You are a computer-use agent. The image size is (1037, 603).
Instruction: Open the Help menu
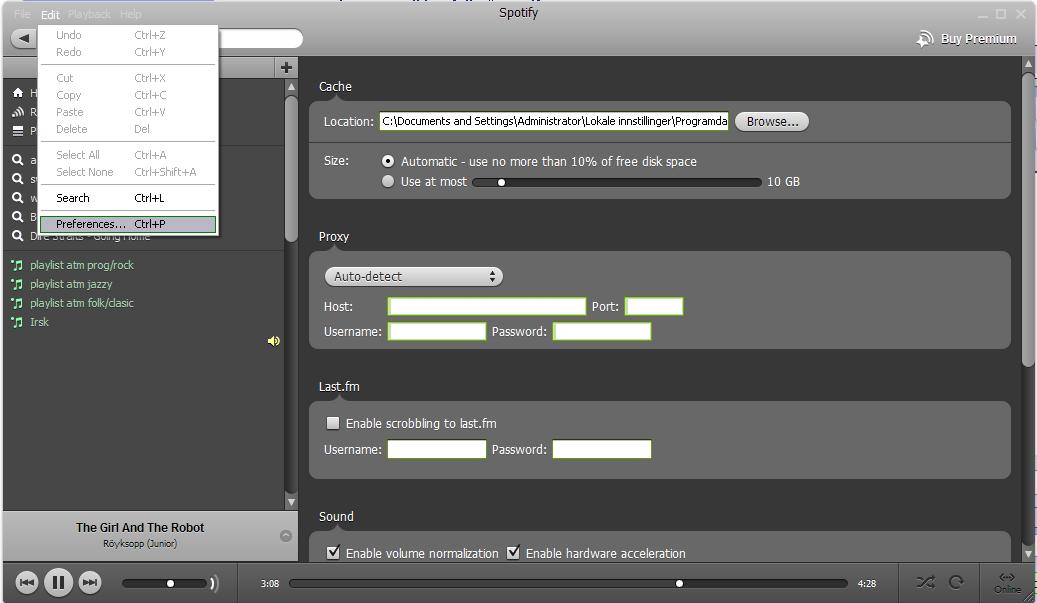[x=131, y=14]
